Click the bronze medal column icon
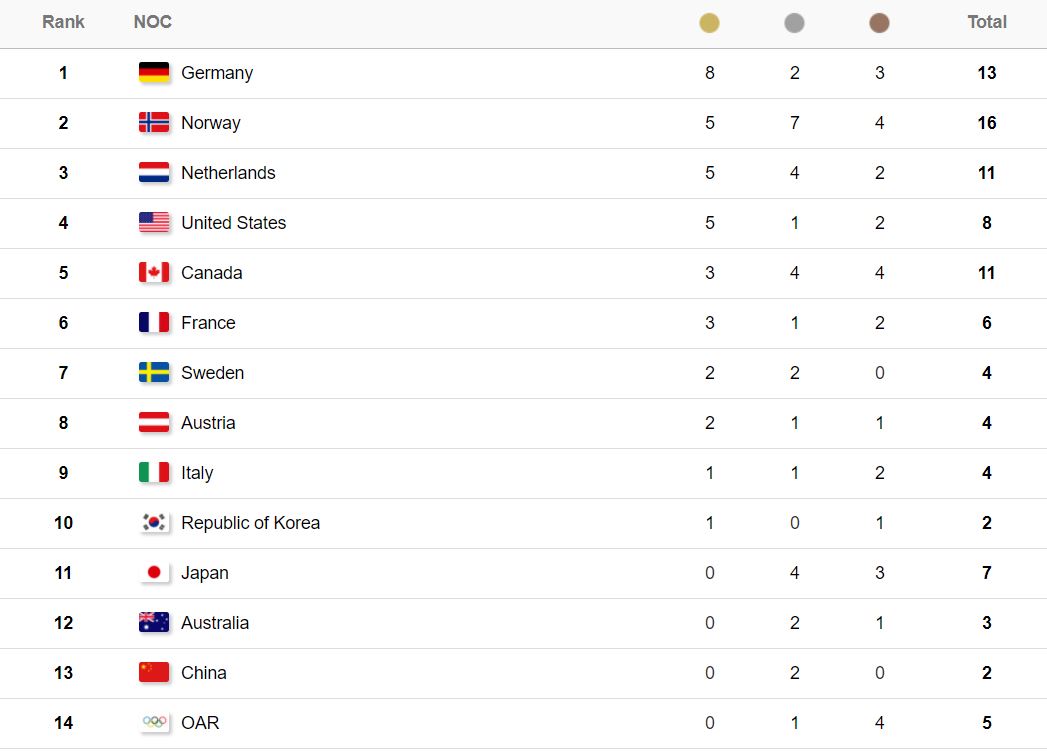This screenshot has height=755, width=1047. (x=879, y=23)
